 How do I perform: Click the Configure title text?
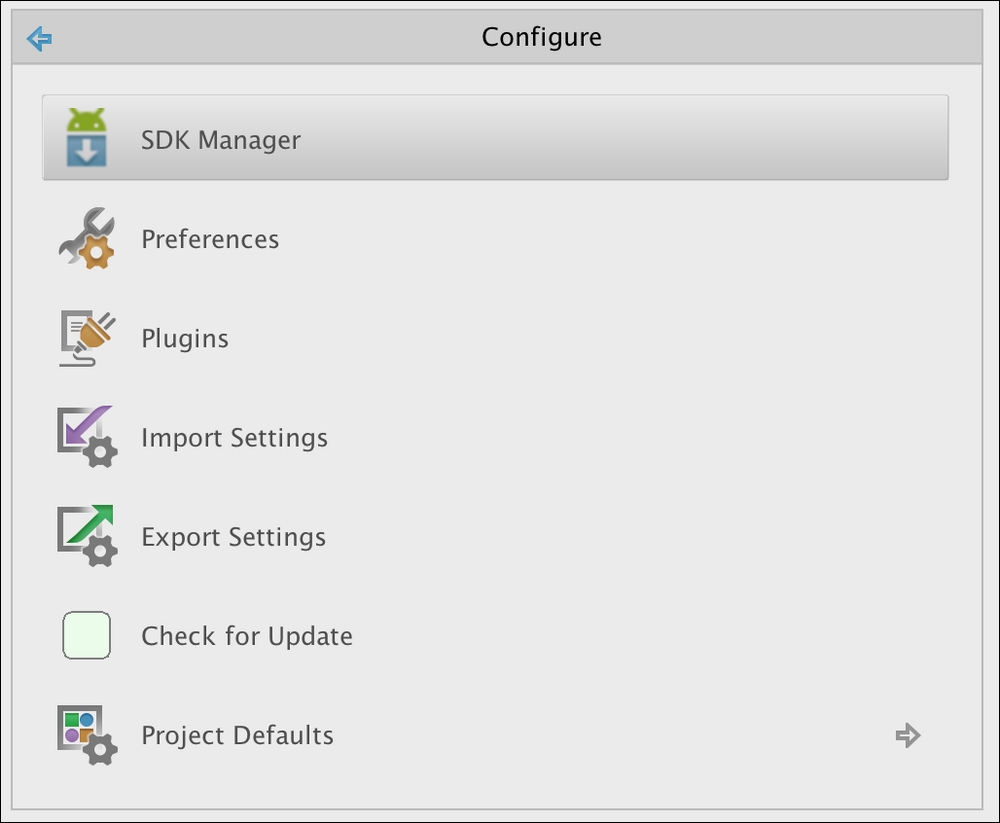(541, 37)
